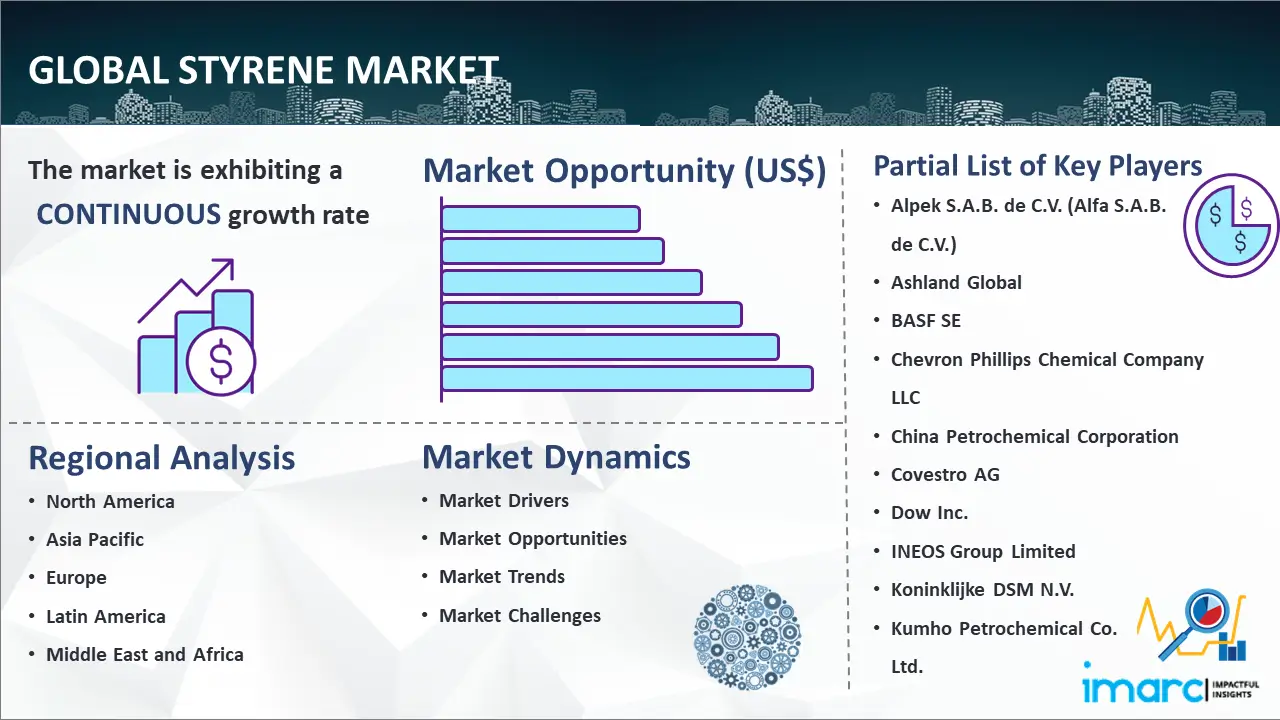This screenshot has width=1280, height=720.
Task: Click Middle East and Africa region
Action: coord(145,655)
